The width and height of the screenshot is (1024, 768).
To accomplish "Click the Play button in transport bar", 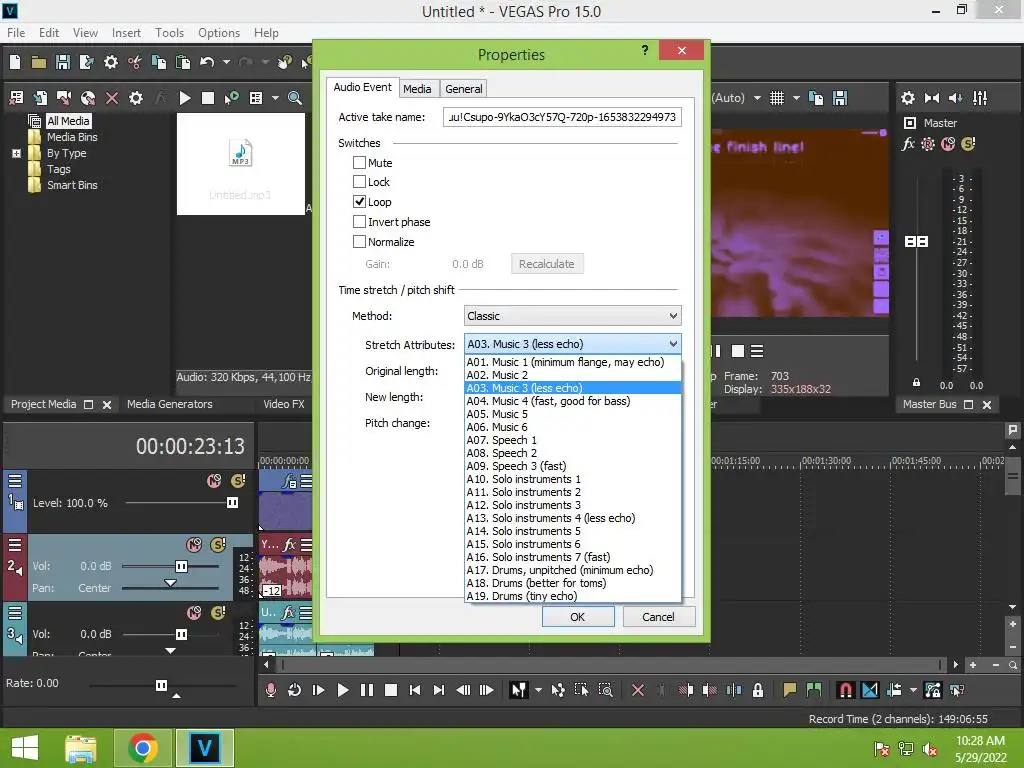I will 342,690.
